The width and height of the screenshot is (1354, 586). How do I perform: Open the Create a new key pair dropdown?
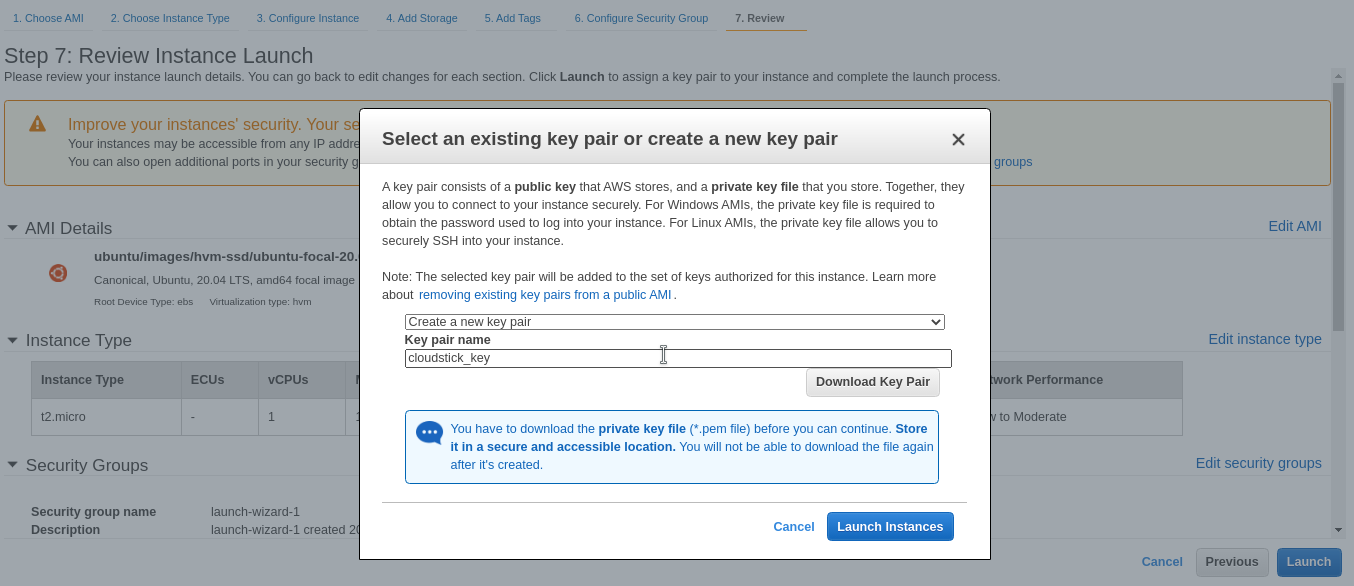(x=674, y=322)
